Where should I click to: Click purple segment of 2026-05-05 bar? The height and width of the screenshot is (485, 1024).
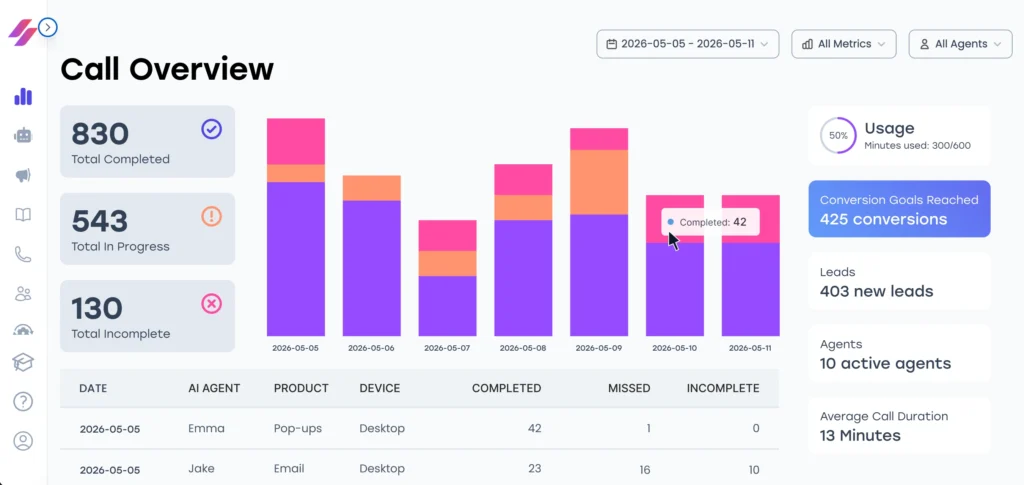(296, 259)
